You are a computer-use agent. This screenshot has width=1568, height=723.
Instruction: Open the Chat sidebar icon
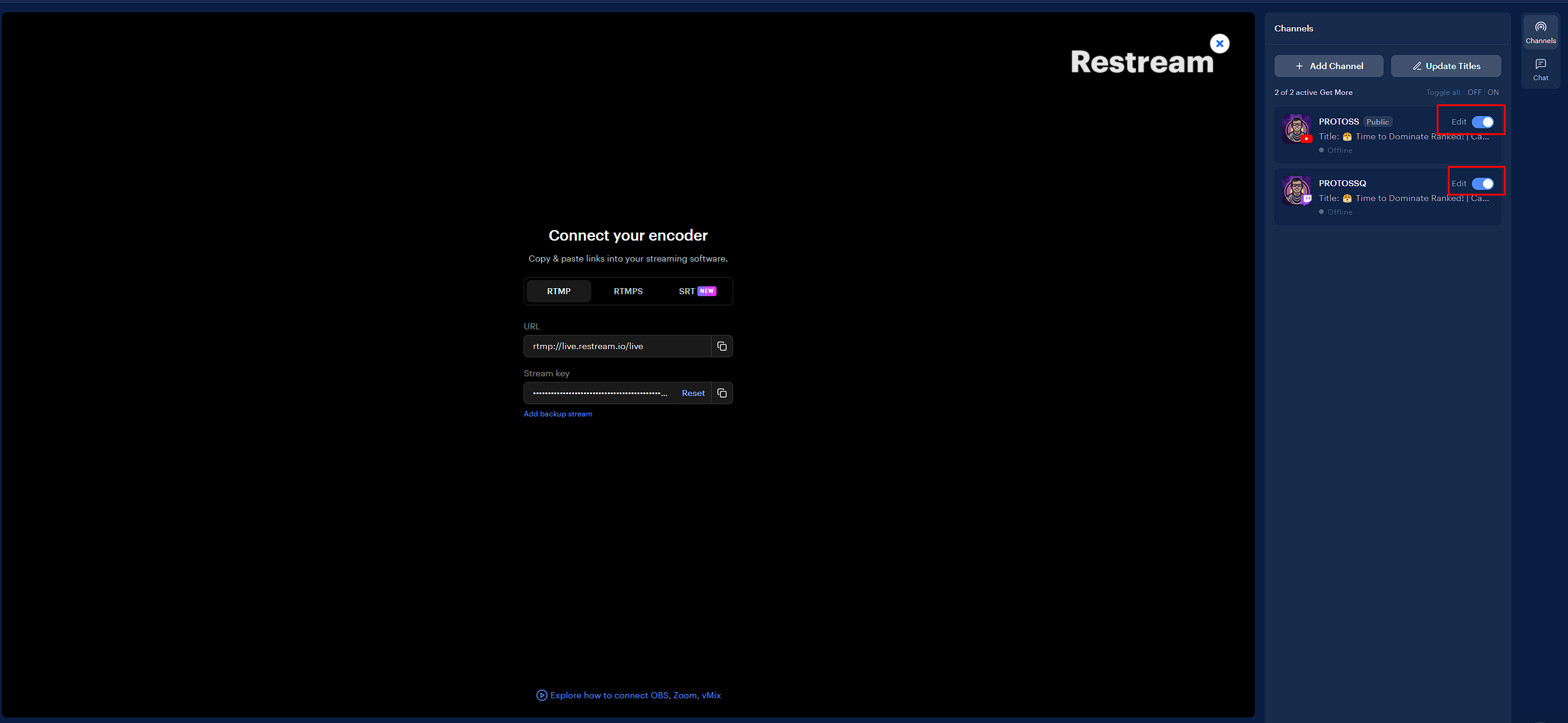tap(1540, 70)
